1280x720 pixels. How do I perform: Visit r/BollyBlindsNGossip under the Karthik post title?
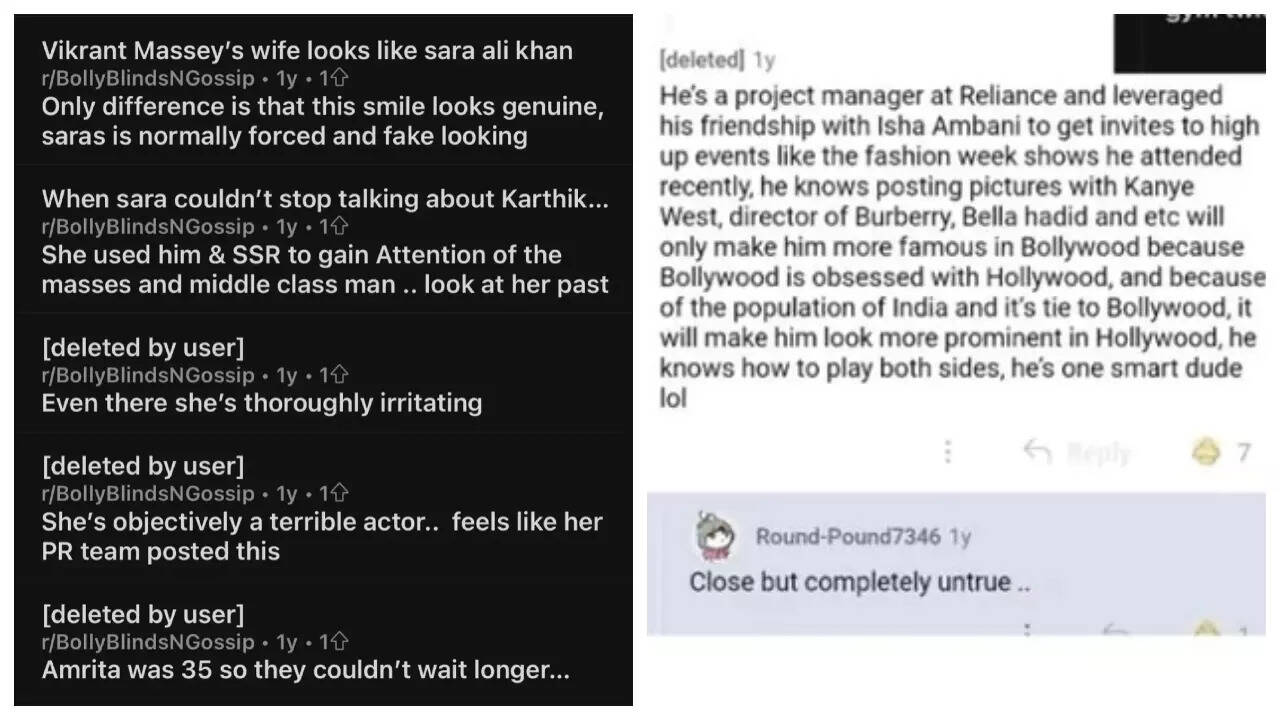click(148, 227)
